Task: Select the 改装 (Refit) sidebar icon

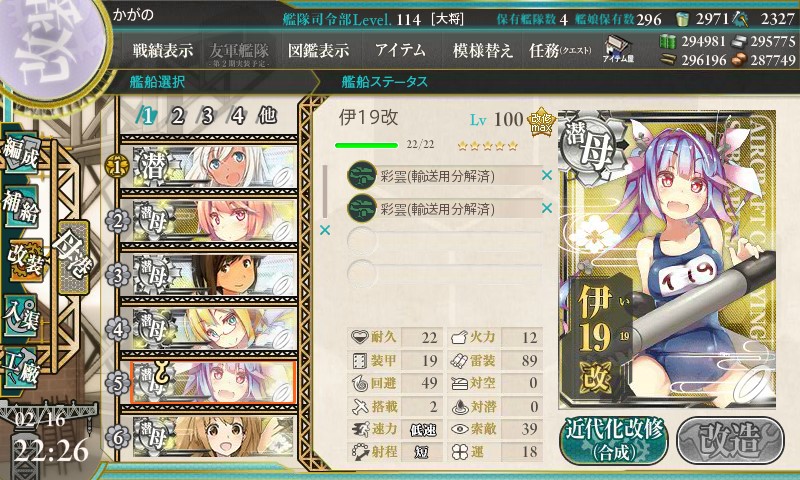Action: [24, 260]
